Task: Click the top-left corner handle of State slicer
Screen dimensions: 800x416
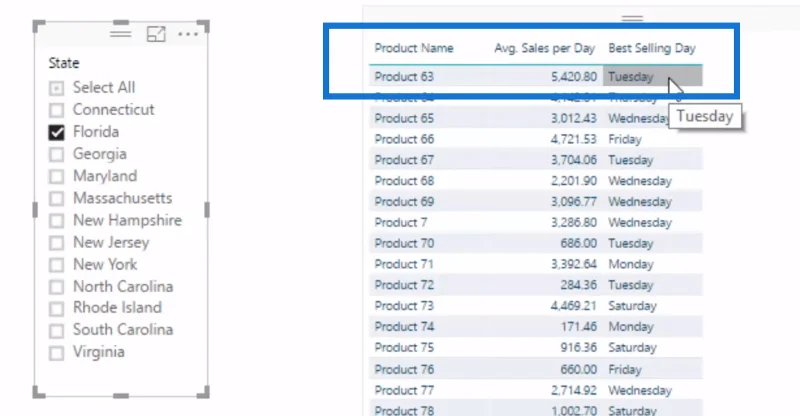Action: click(38, 26)
